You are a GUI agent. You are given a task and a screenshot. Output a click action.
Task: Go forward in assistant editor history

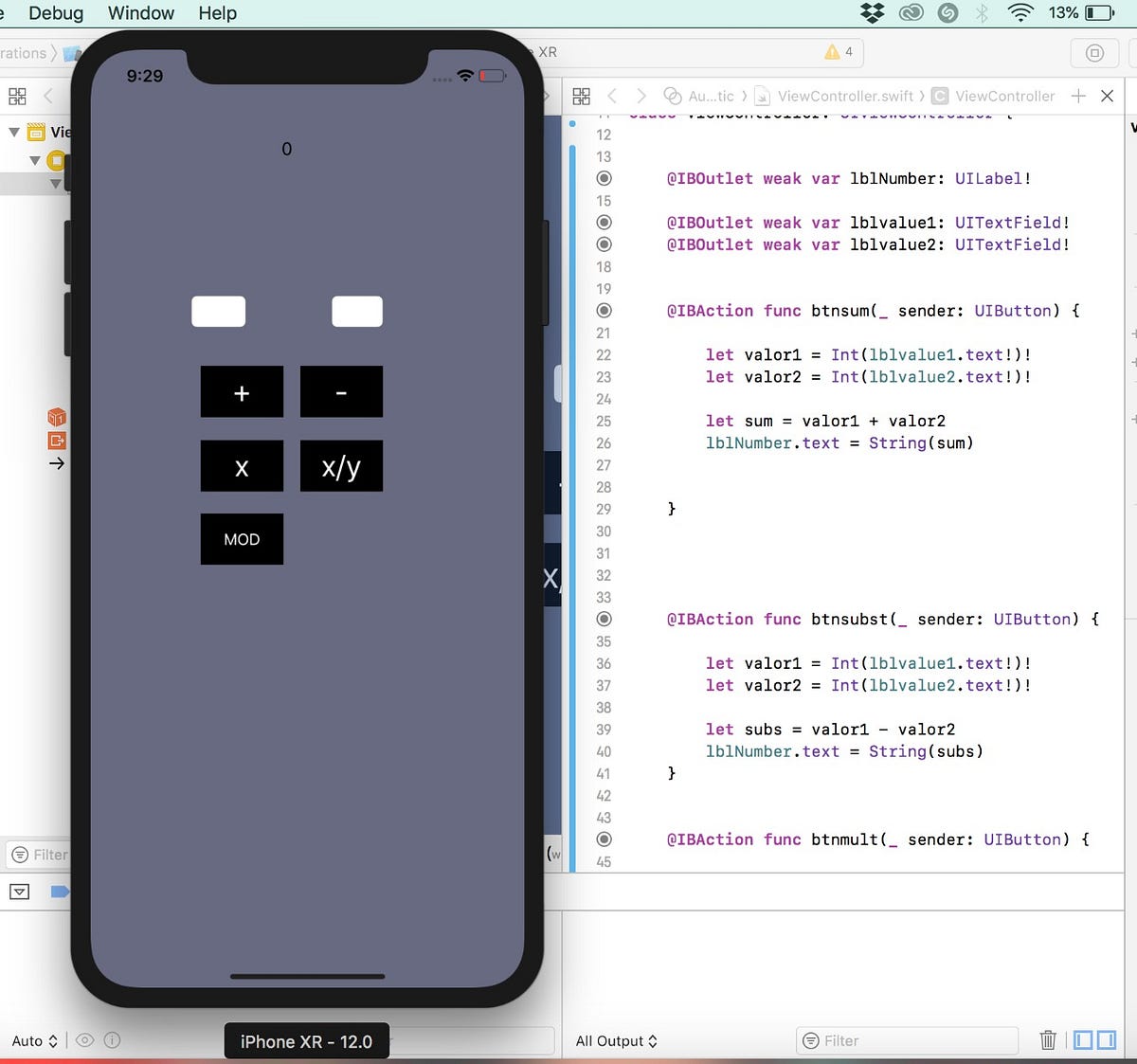pyautogui.click(x=641, y=96)
